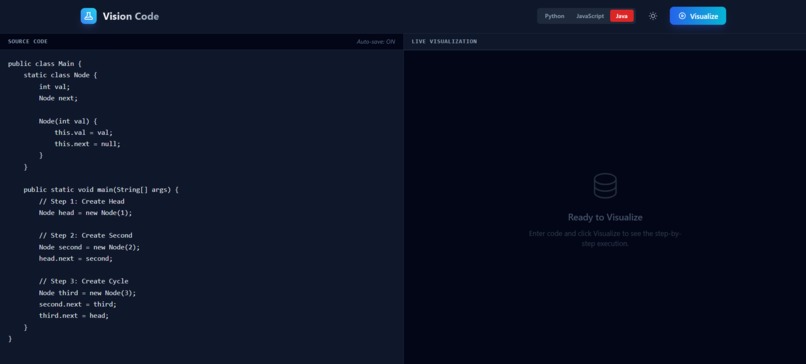Click the line "public class Main {"
The height and width of the screenshot is (364, 806).
(45, 64)
